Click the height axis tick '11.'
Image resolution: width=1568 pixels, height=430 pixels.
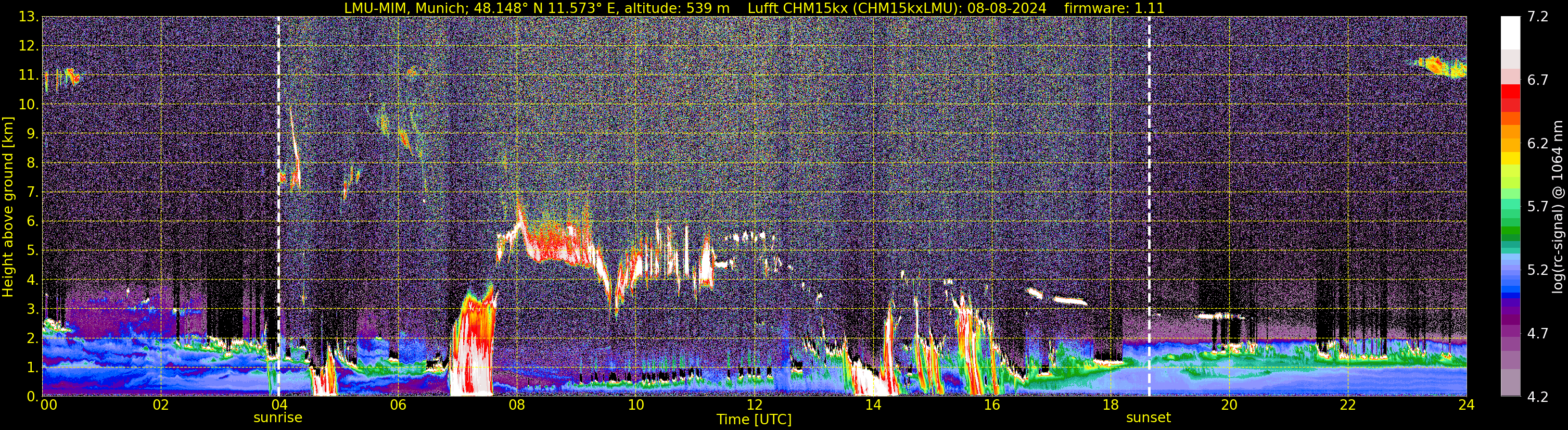pyautogui.click(x=29, y=75)
